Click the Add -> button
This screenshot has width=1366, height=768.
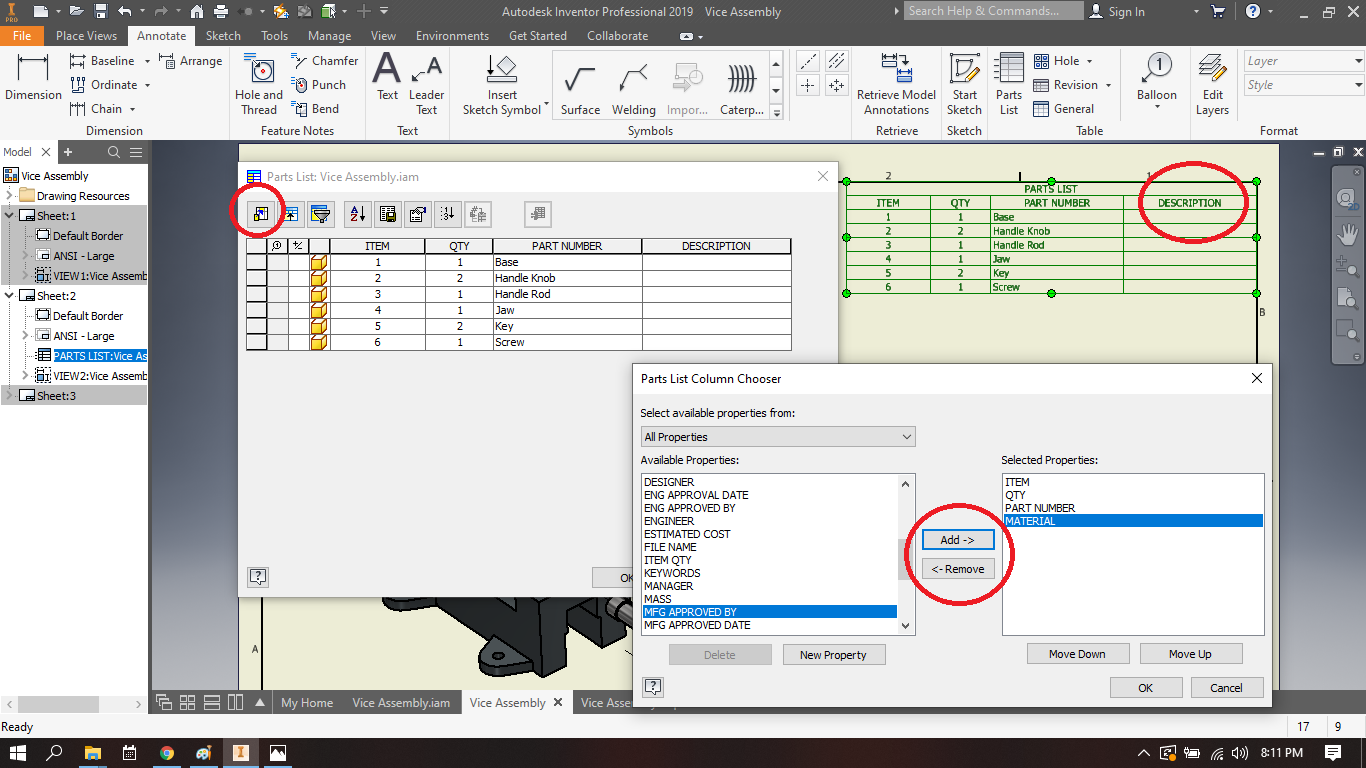pos(957,540)
